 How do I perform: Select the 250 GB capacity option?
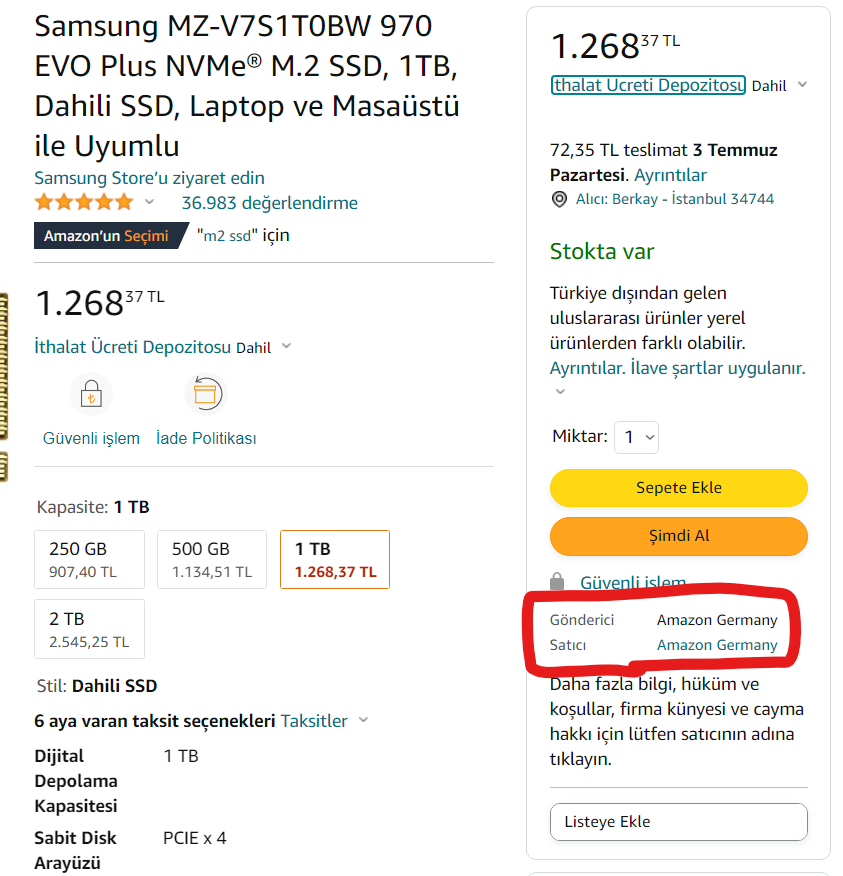90,559
